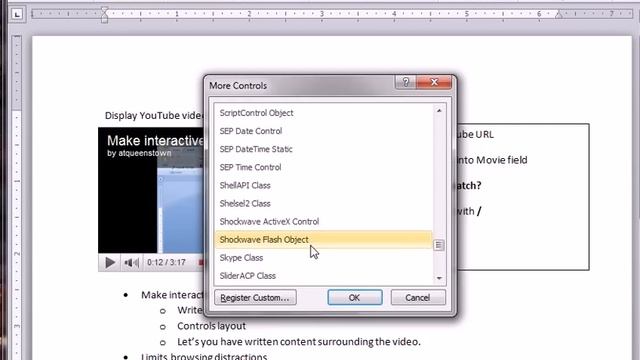This screenshot has height=360, width=640.
Task: Mute the embedded video volume
Action: click(x=131, y=263)
